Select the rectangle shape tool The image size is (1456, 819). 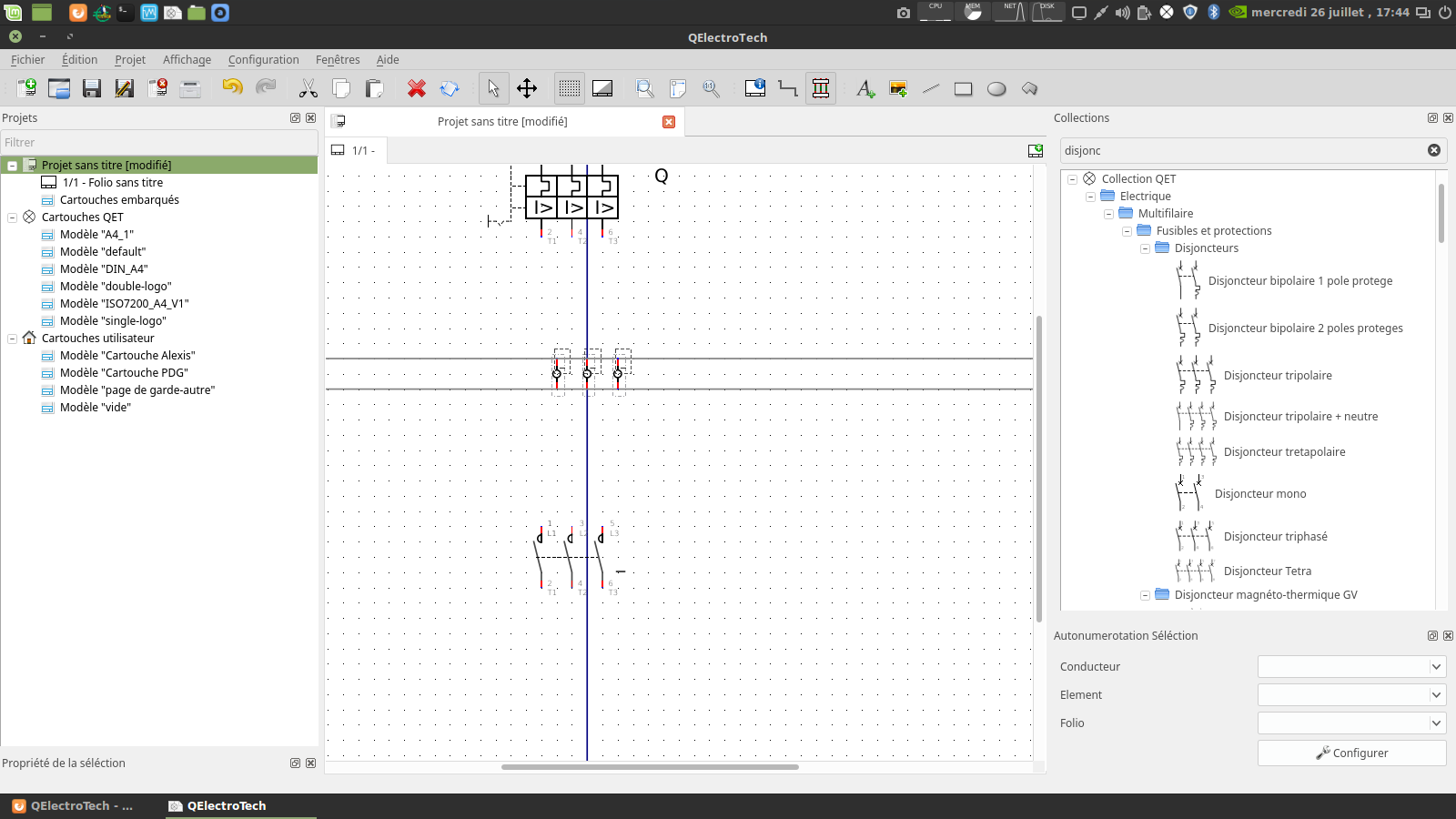[963, 88]
